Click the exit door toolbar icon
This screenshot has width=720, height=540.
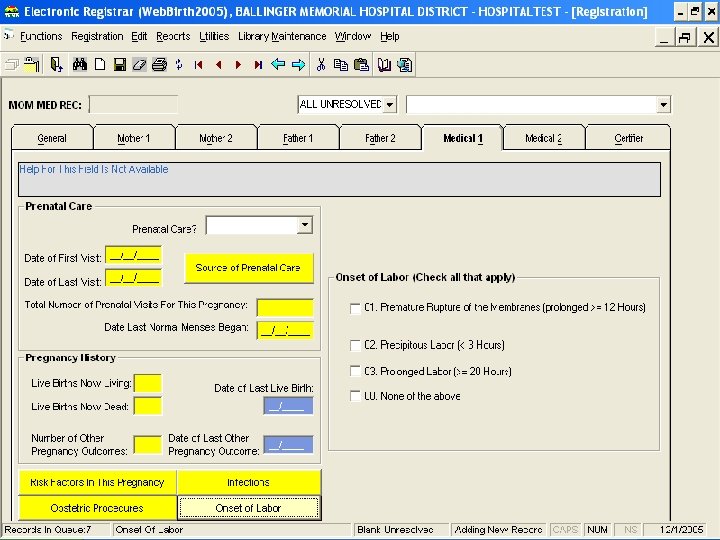pos(56,65)
